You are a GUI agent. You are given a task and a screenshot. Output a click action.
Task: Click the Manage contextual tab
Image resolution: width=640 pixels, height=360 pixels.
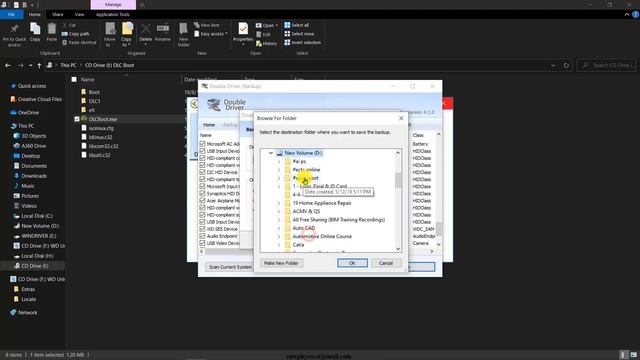[x=113, y=4]
